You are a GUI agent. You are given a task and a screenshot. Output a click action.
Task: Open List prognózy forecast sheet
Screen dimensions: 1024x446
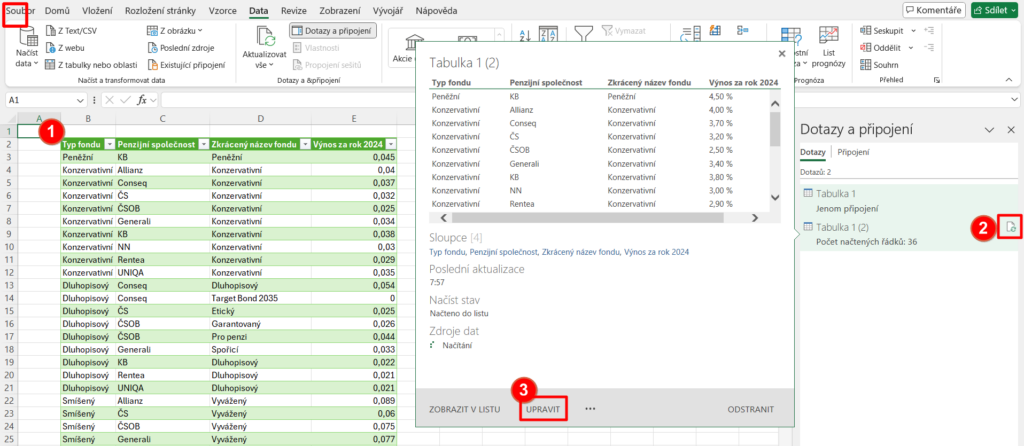click(829, 48)
